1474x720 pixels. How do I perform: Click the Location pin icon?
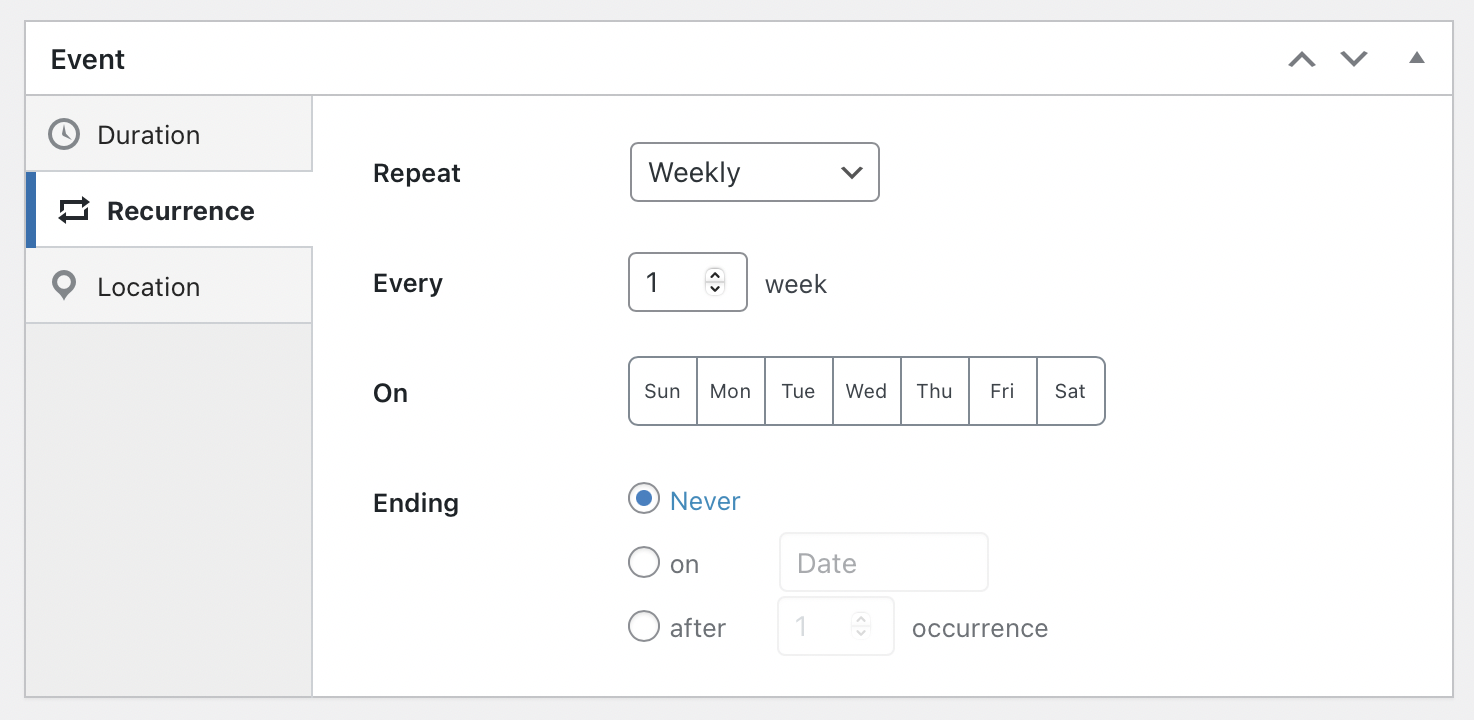tap(63, 285)
